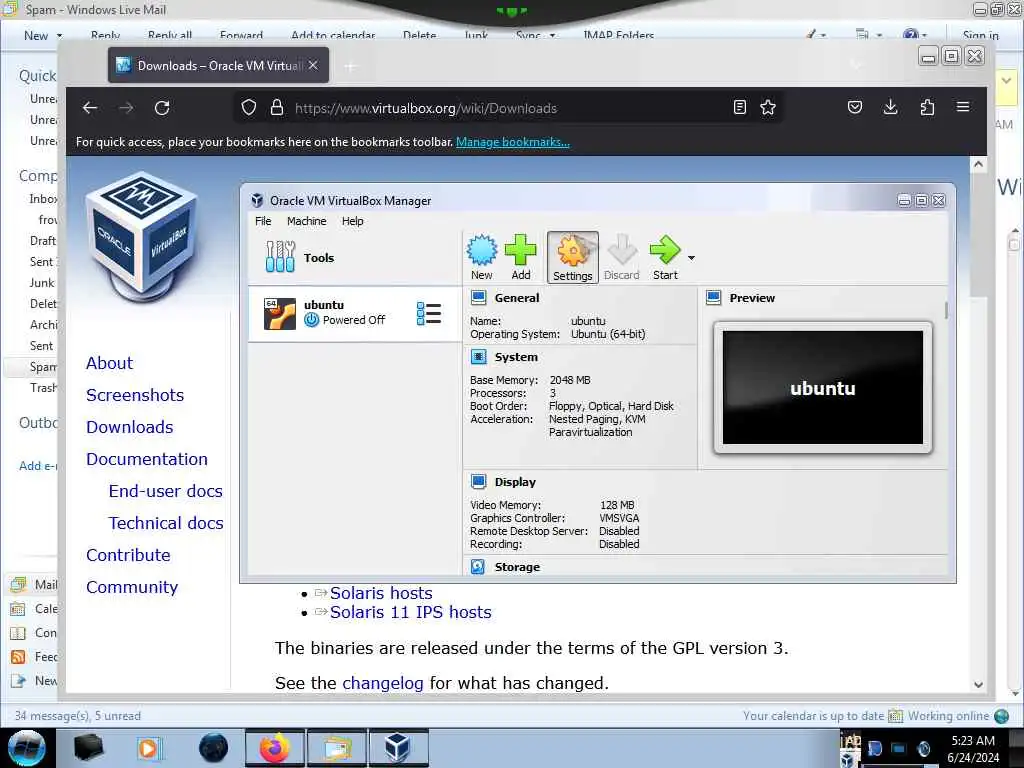The image size is (1024, 768).
Task: Open the Windows Start orb
Action: [27, 748]
